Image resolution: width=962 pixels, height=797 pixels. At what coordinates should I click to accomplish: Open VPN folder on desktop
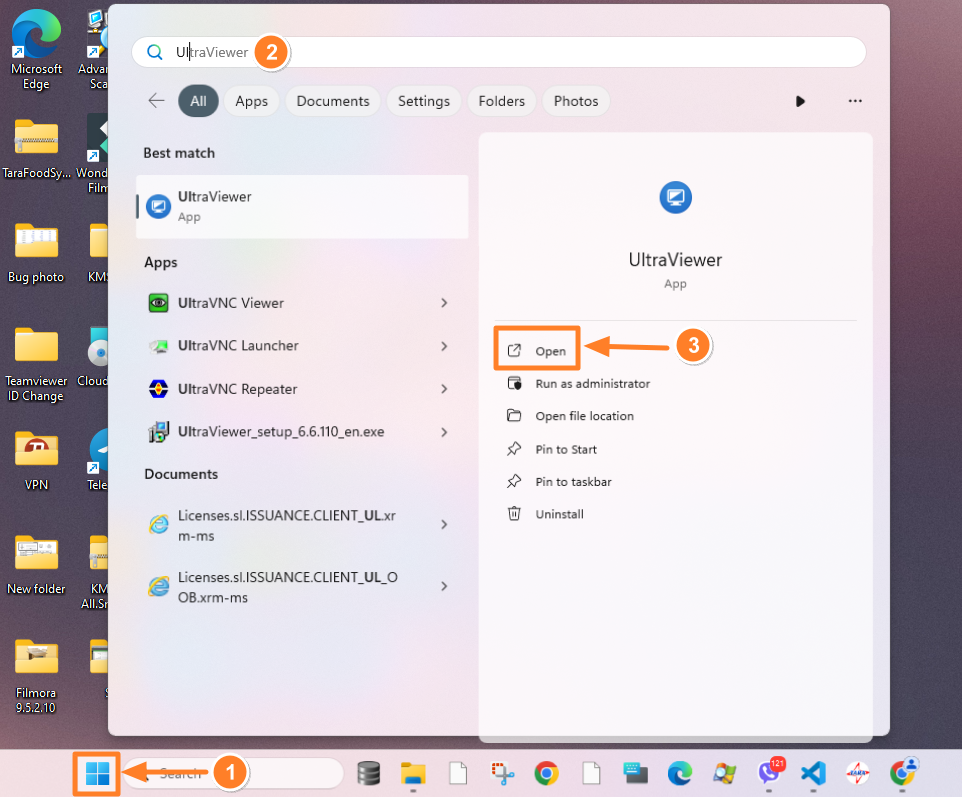click(x=36, y=461)
